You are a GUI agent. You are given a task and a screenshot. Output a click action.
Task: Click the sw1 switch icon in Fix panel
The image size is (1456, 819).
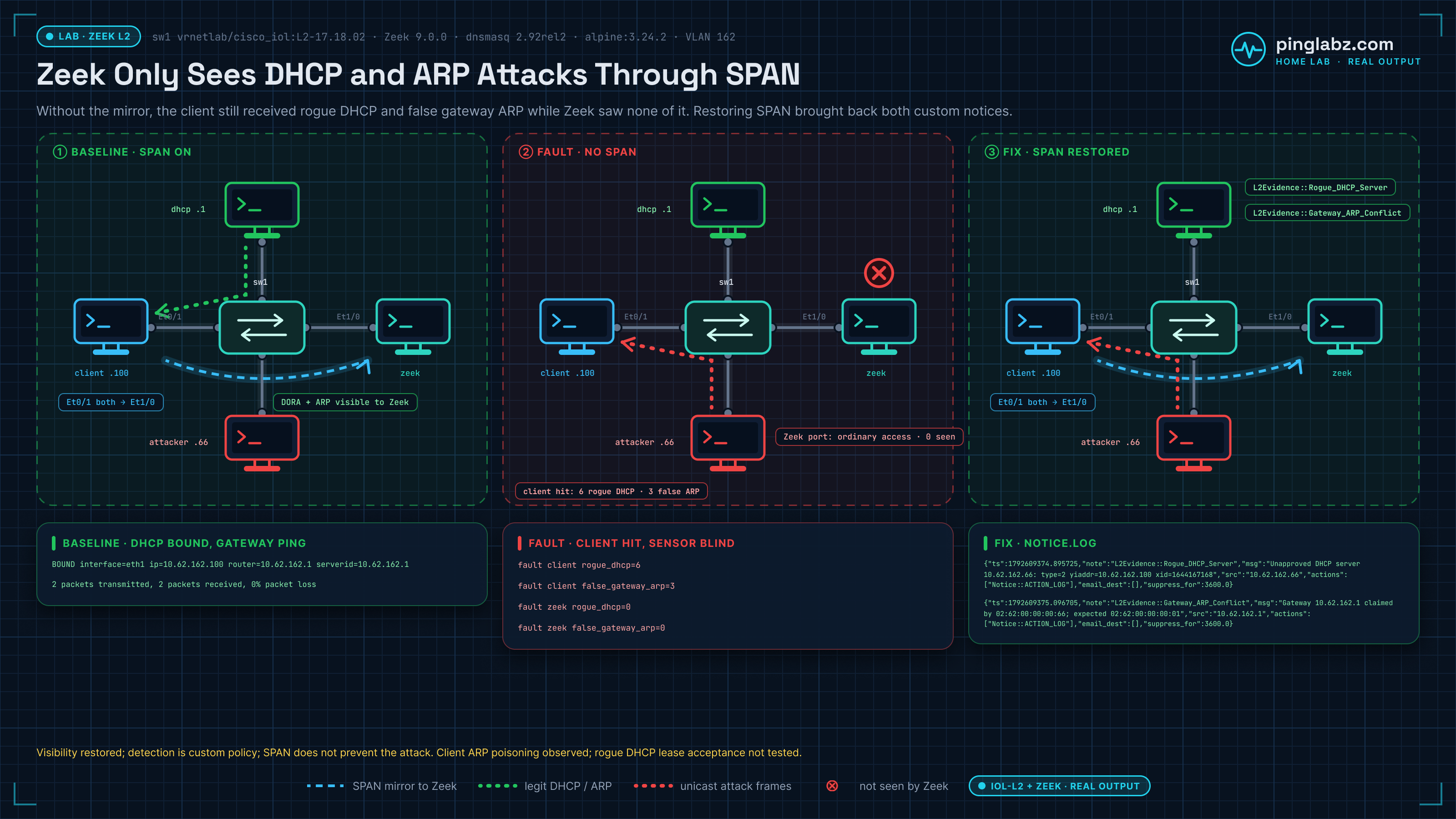click(x=1194, y=327)
